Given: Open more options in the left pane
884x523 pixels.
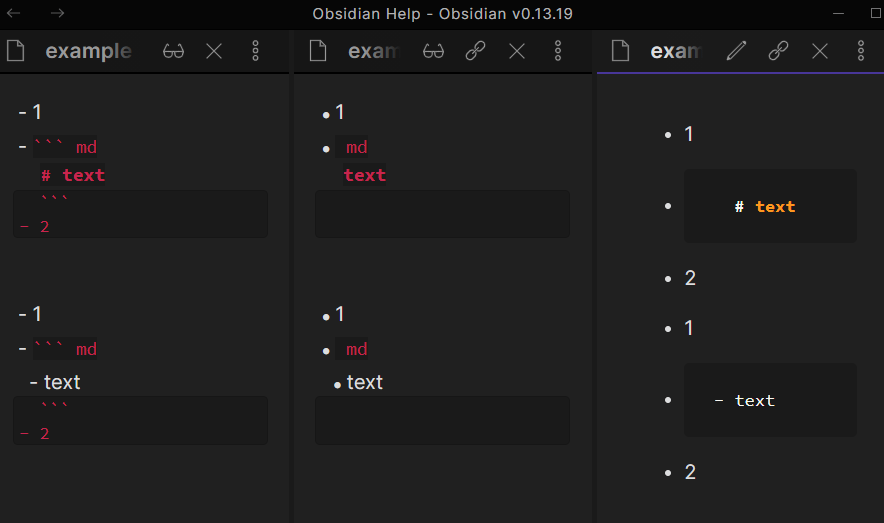Looking at the screenshot, I should (x=256, y=51).
